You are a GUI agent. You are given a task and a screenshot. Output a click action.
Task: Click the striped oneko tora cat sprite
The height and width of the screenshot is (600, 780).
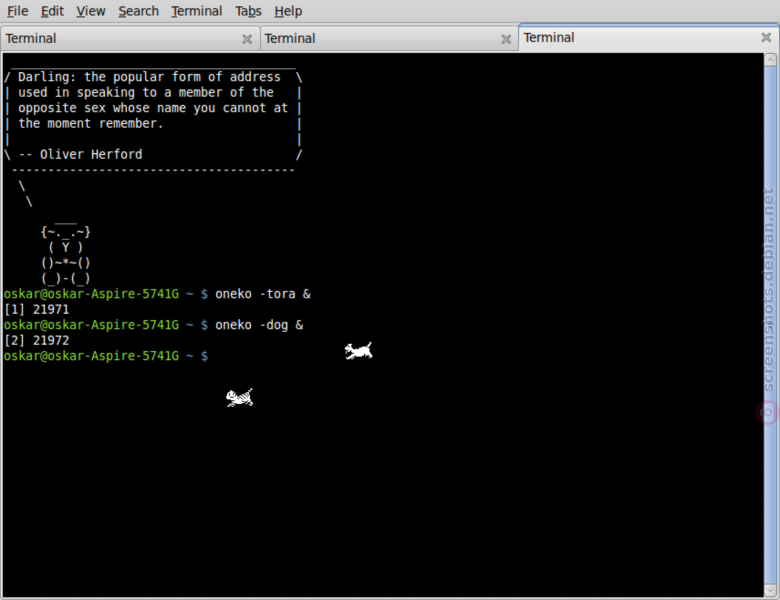click(239, 398)
